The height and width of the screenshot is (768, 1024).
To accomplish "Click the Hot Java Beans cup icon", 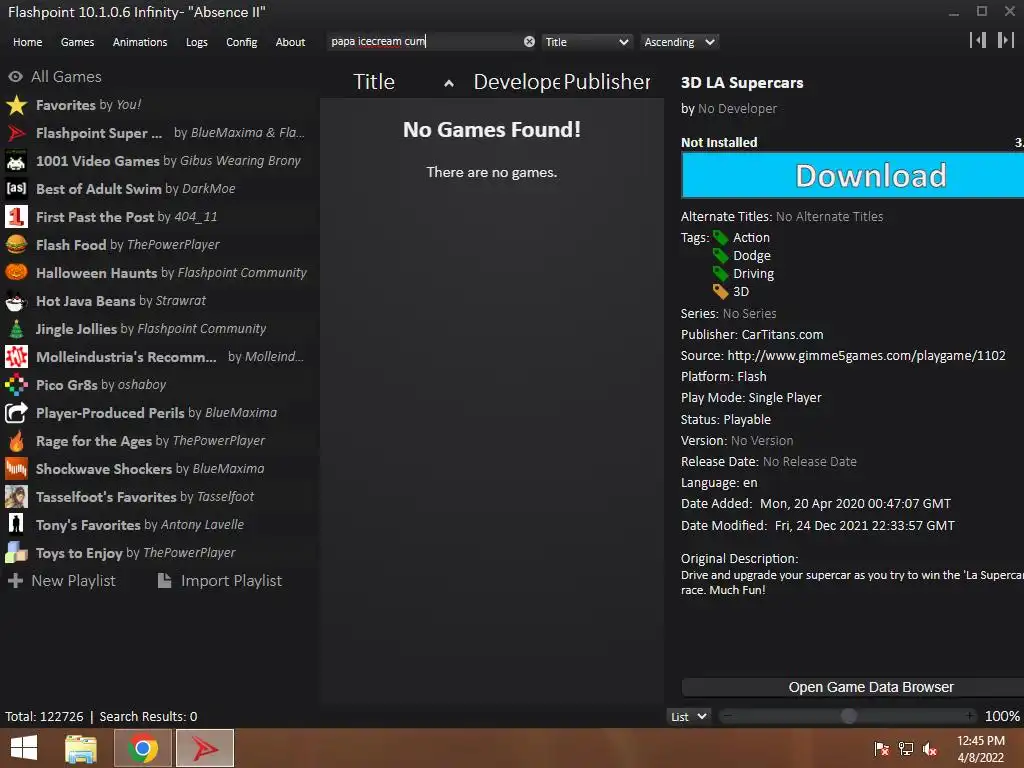I will (x=16, y=300).
